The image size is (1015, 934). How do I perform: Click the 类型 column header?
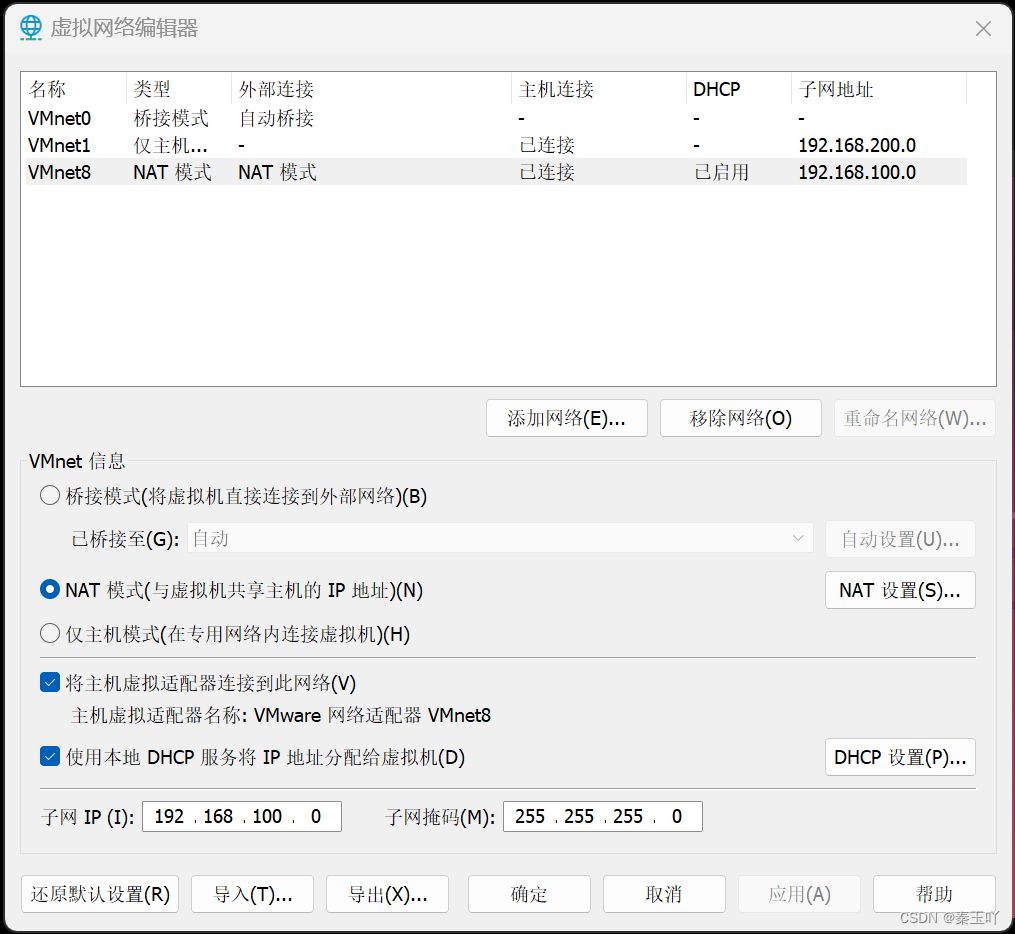[x=179, y=89]
